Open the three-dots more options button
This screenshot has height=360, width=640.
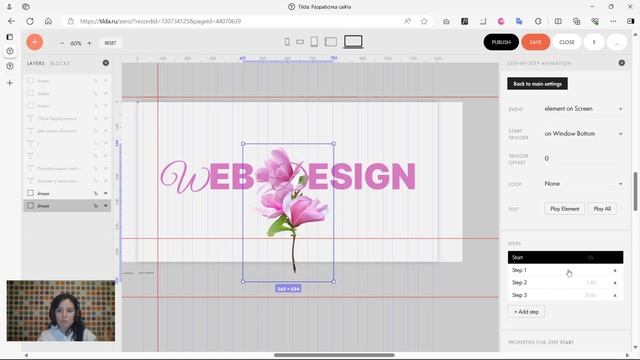click(617, 42)
